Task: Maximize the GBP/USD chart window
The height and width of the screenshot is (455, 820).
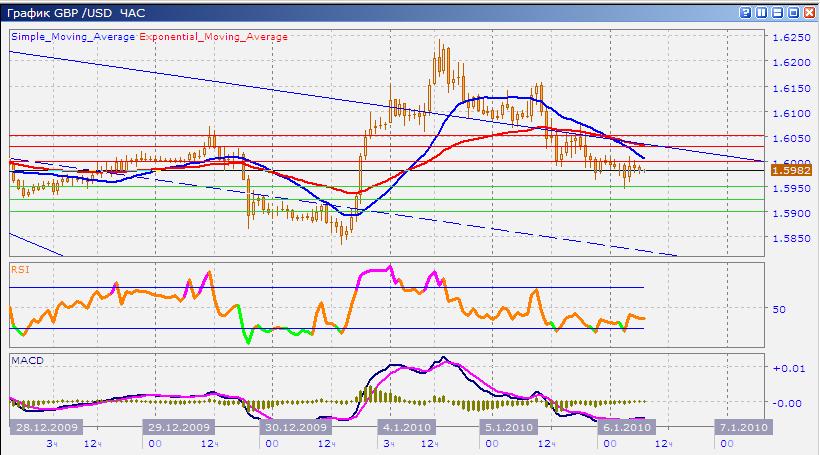Action: point(793,13)
